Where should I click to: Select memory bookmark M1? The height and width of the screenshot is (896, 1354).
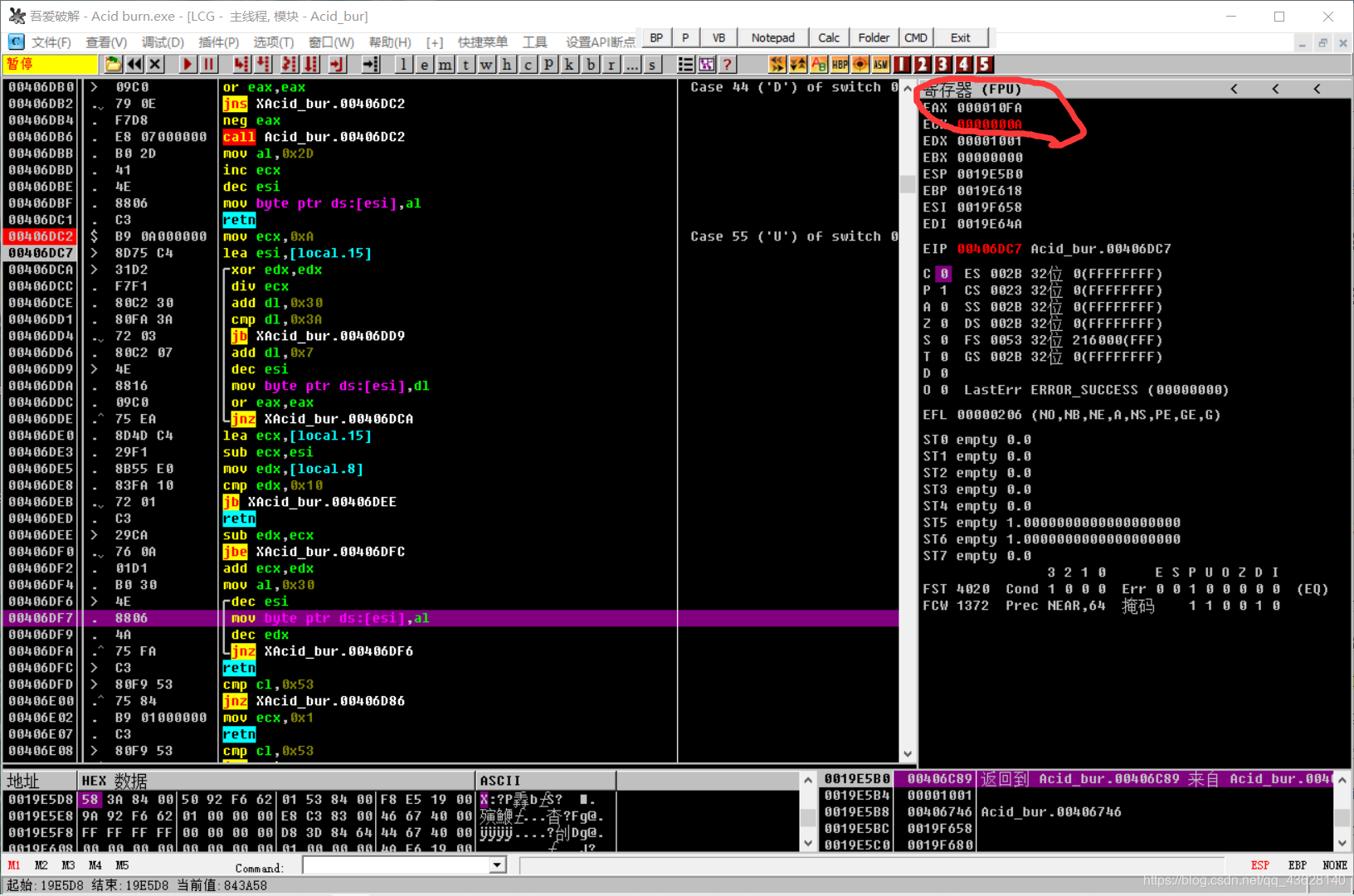[x=14, y=865]
